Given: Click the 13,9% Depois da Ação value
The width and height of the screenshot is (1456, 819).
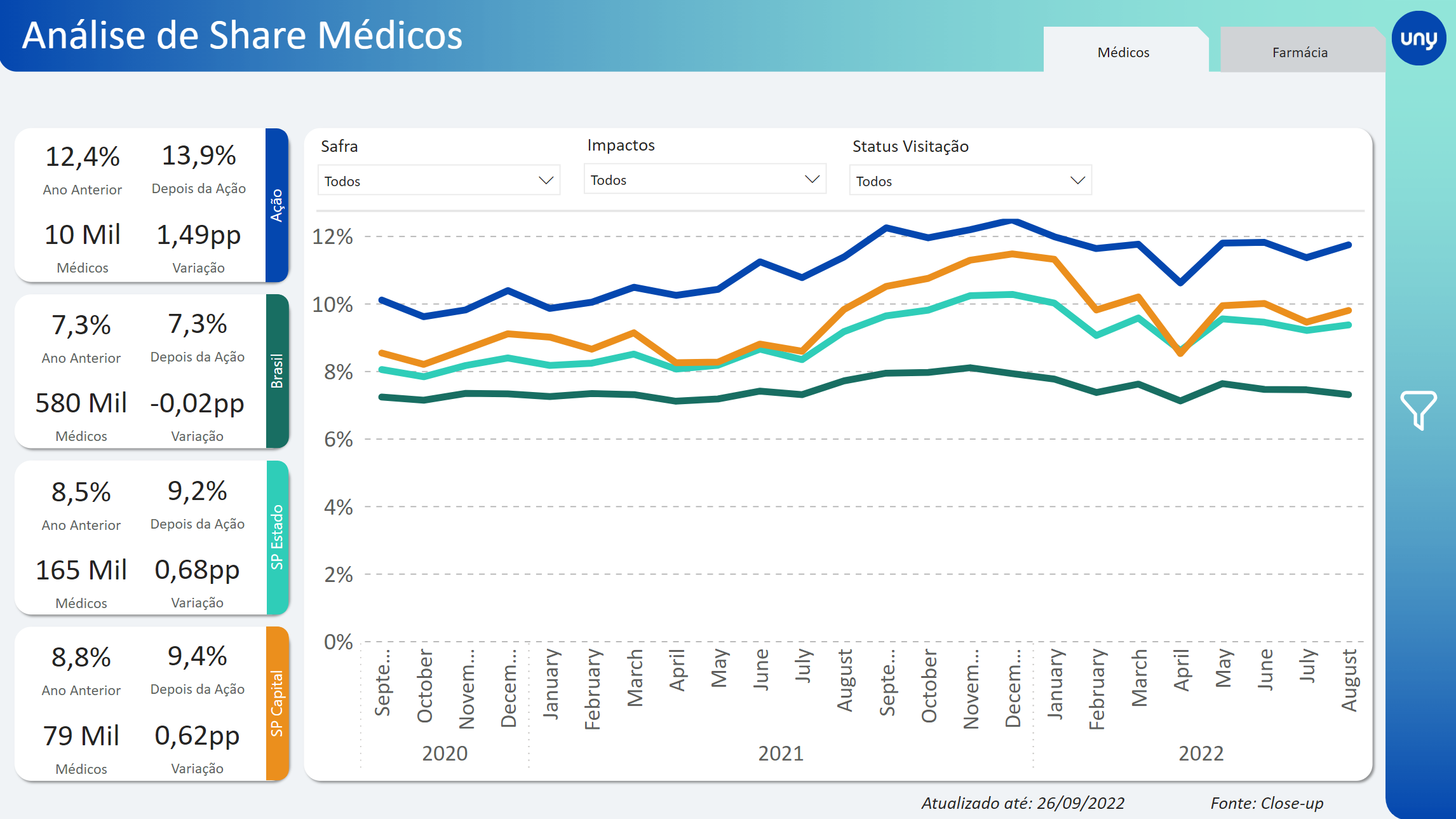Looking at the screenshot, I should [x=199, y=156].
